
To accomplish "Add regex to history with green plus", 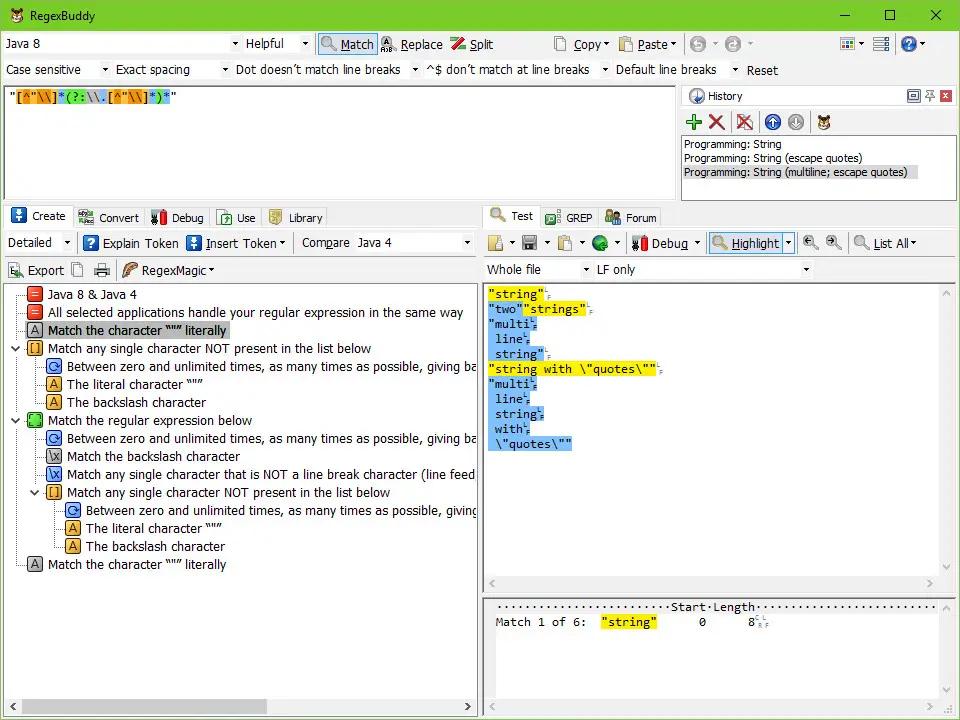I will 694,122.
